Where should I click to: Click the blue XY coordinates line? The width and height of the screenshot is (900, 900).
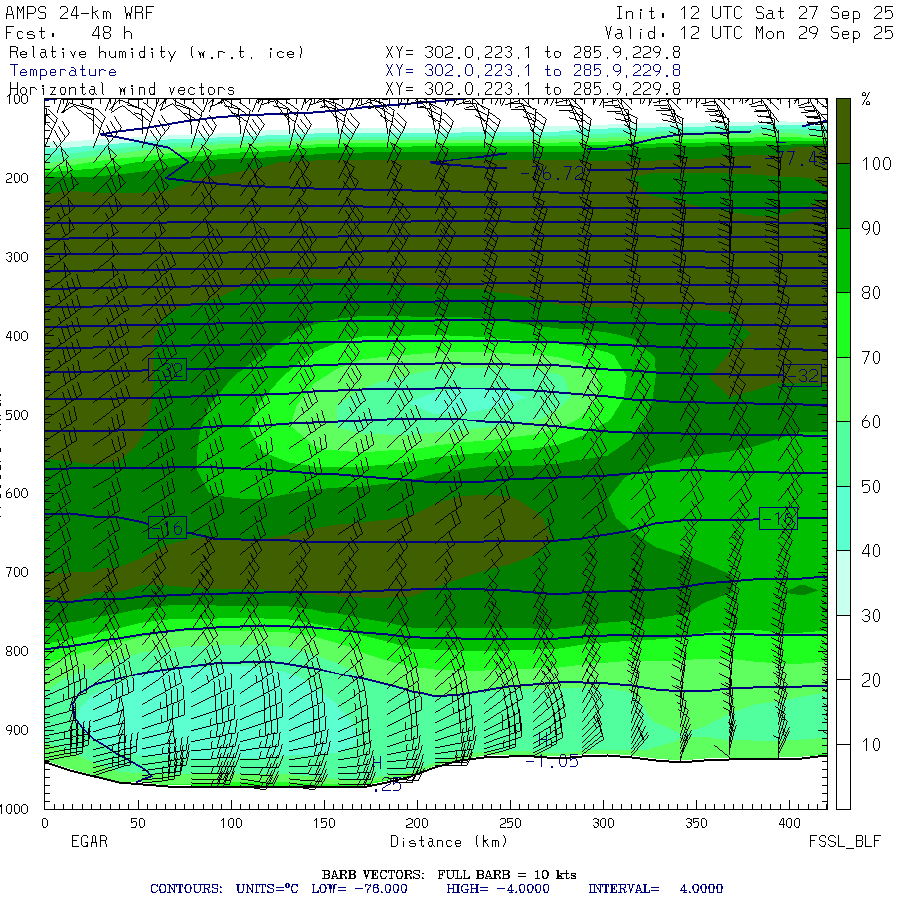(x=533, y=71)
